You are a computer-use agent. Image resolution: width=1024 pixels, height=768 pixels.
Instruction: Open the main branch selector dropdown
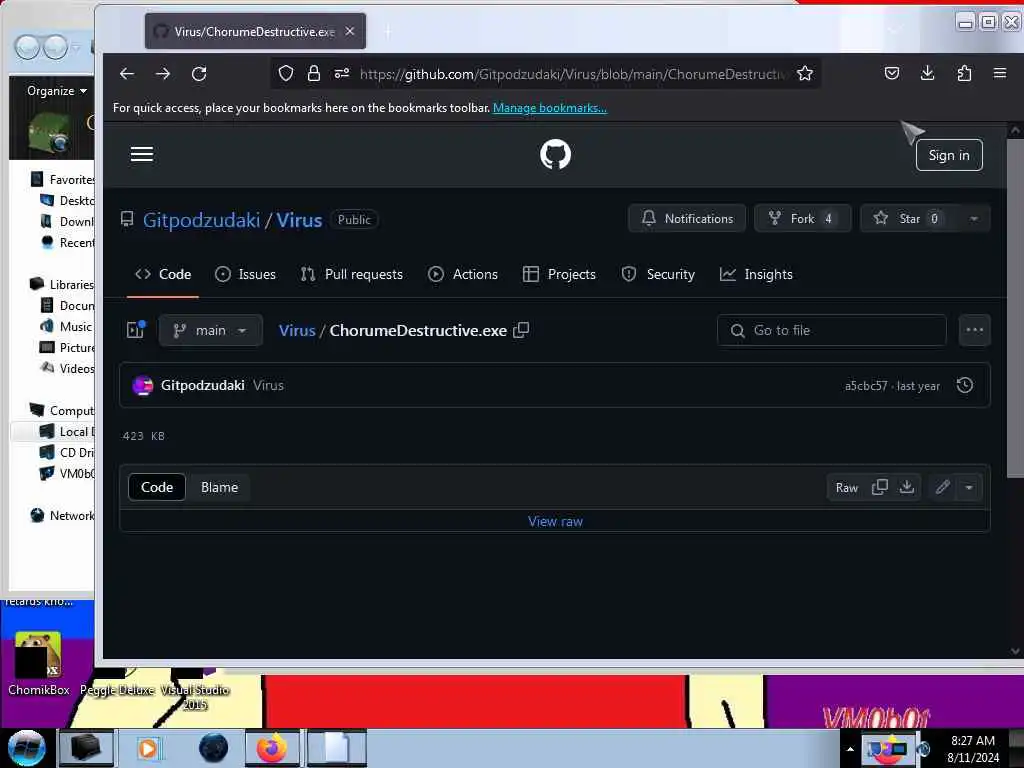click(x=210, y=330)
